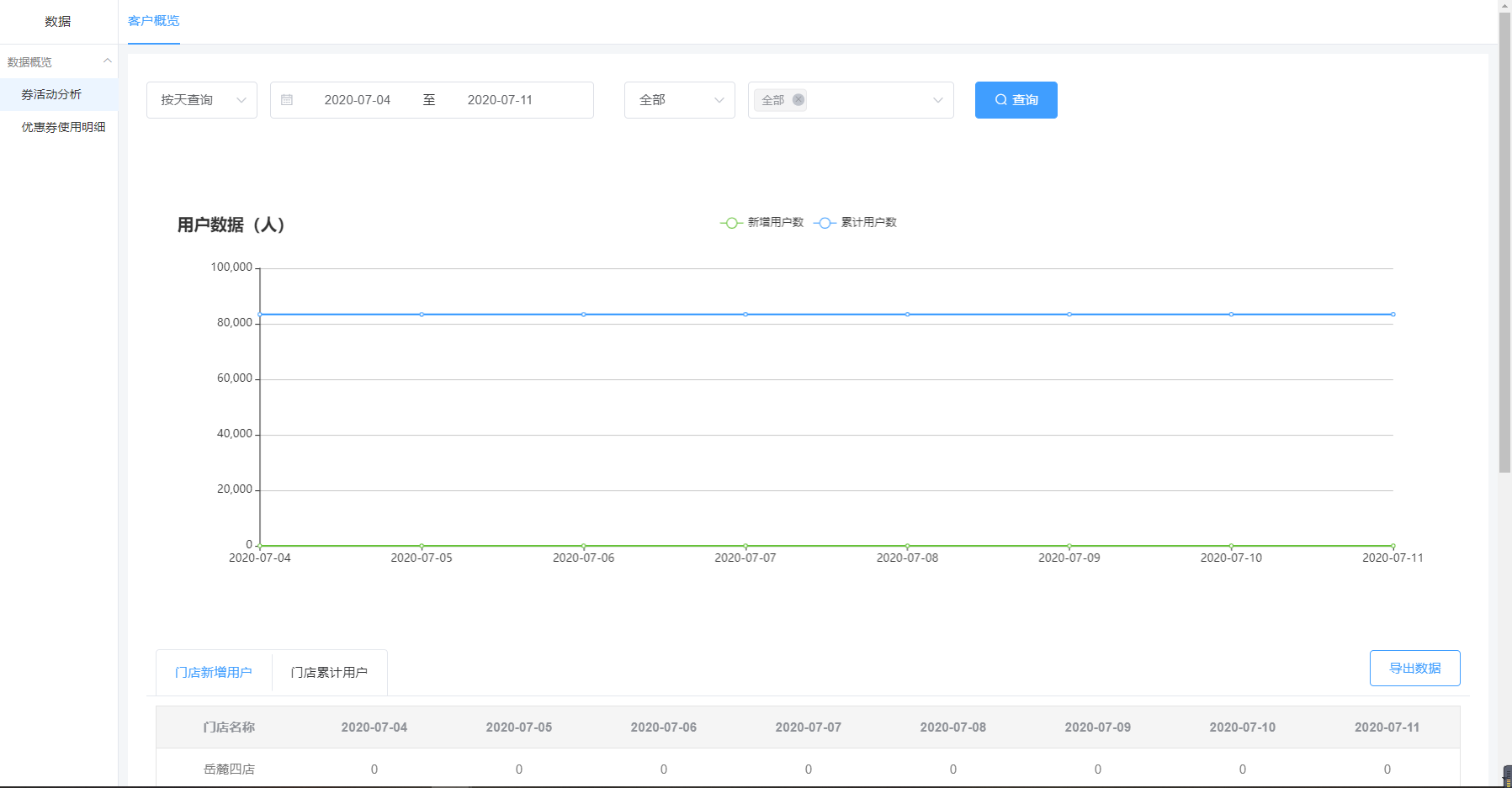Image resolution: width=1512 pixels, height=788 pixels.
Task: Click the start date 2020-07-04 field
Action: pos(358,100)
